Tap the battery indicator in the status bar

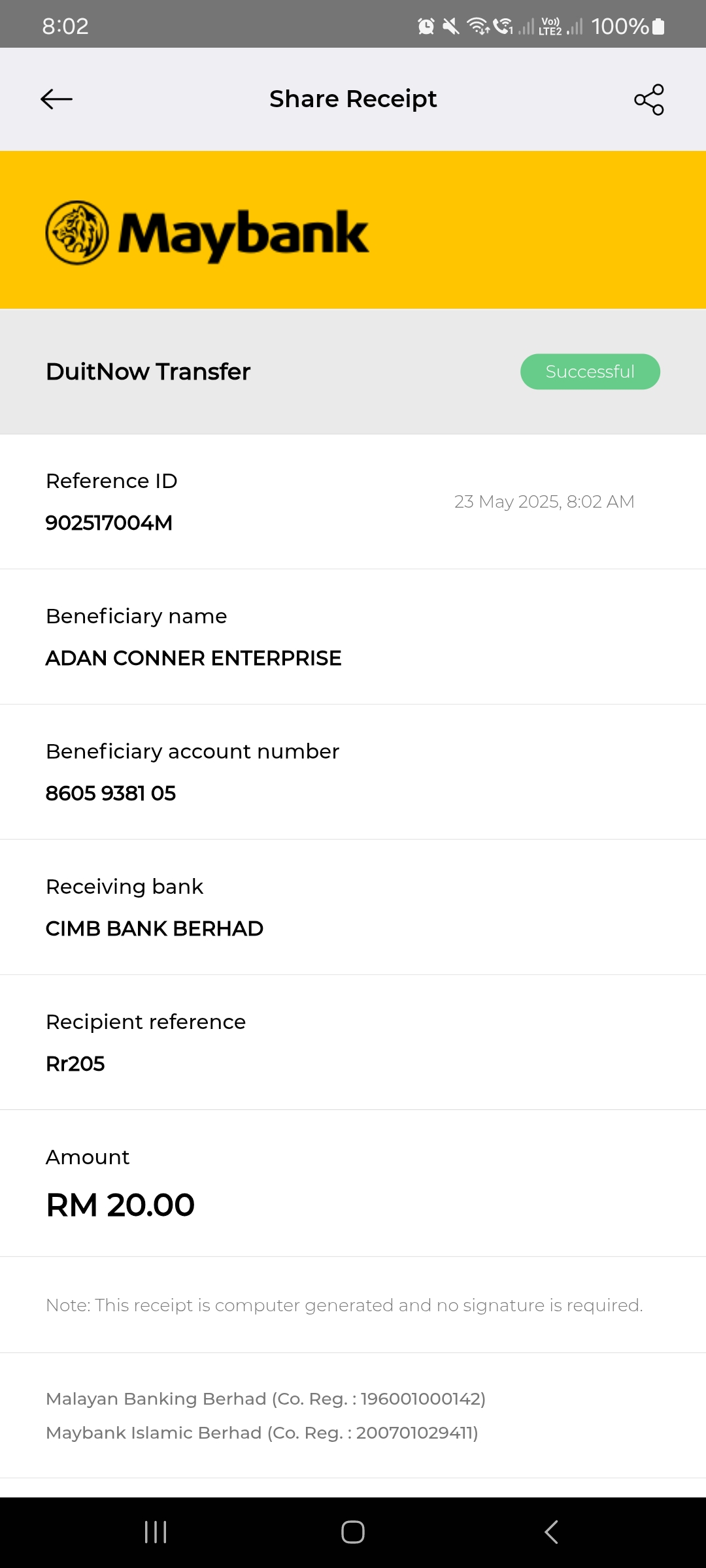tap(658, 26)
